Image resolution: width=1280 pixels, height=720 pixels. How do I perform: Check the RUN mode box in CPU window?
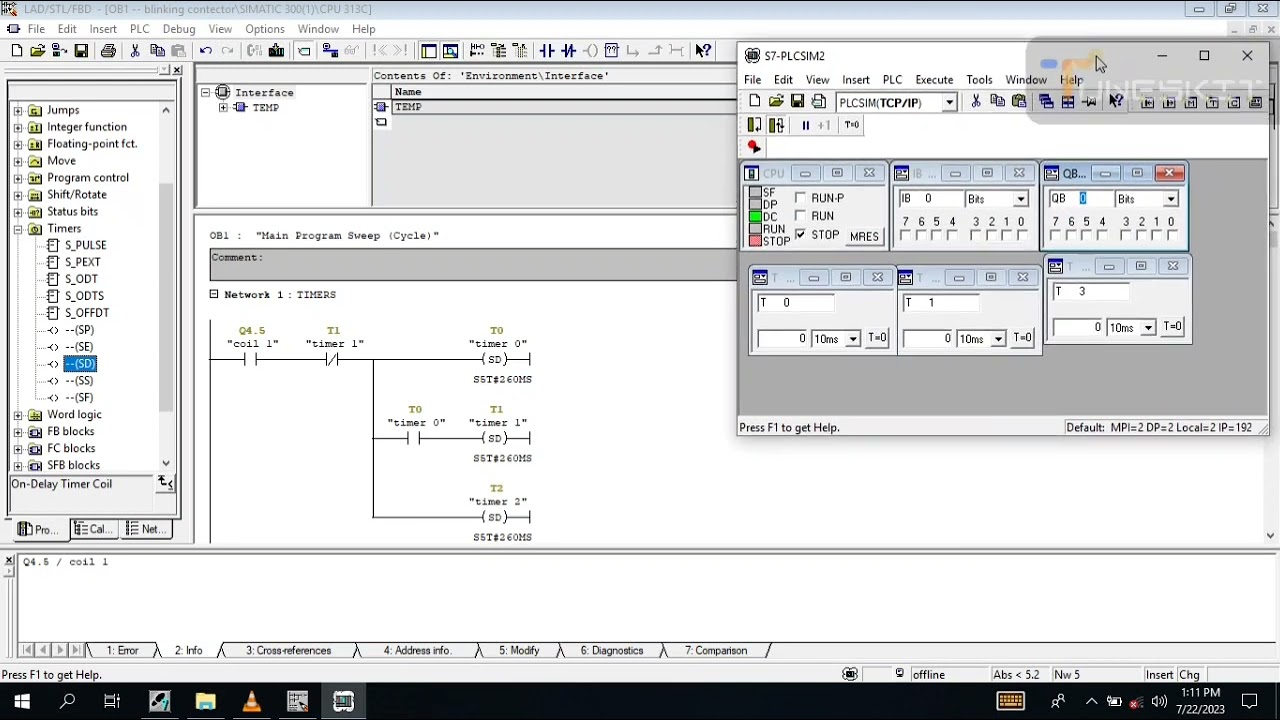click(x=800, y=216)
